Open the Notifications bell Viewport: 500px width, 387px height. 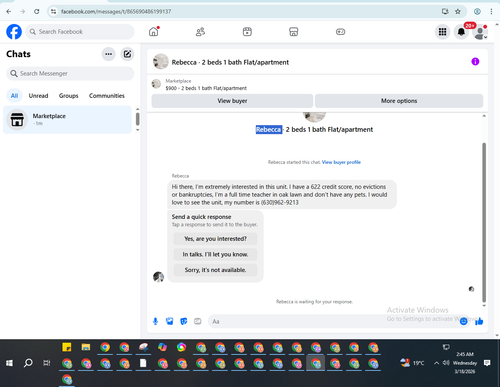point(461,32)
